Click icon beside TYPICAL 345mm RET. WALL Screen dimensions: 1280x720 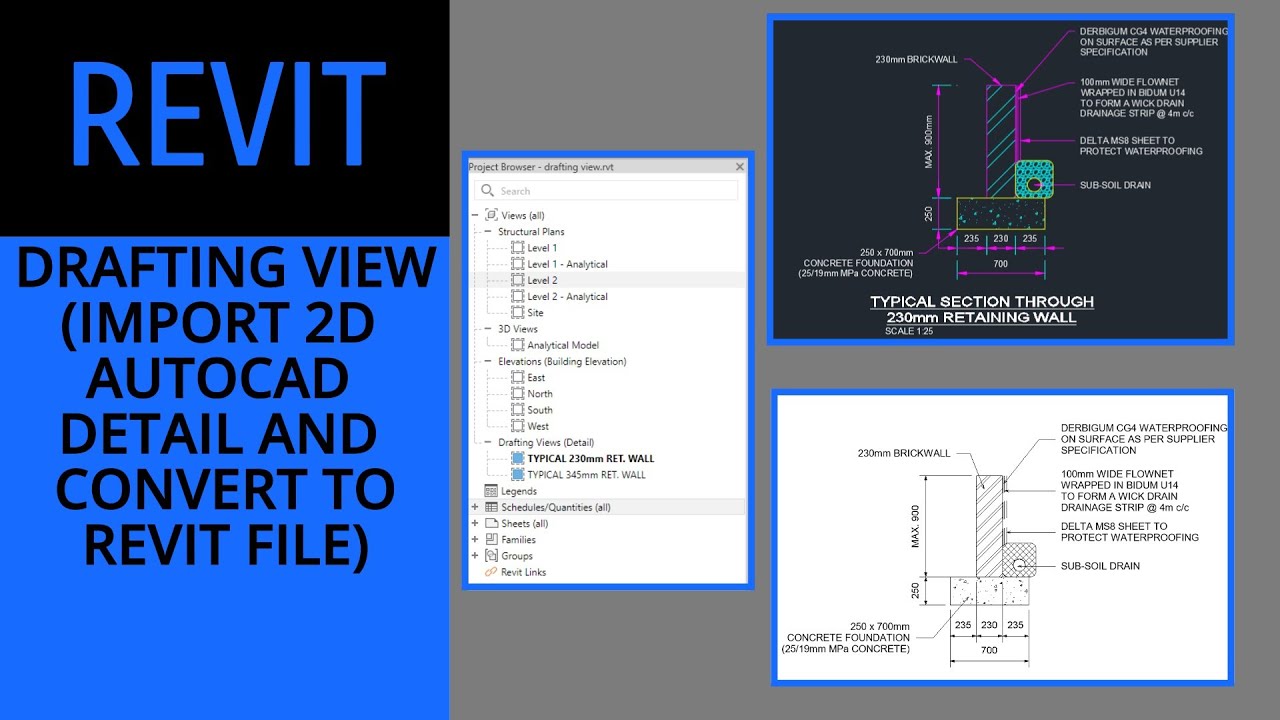517,474
